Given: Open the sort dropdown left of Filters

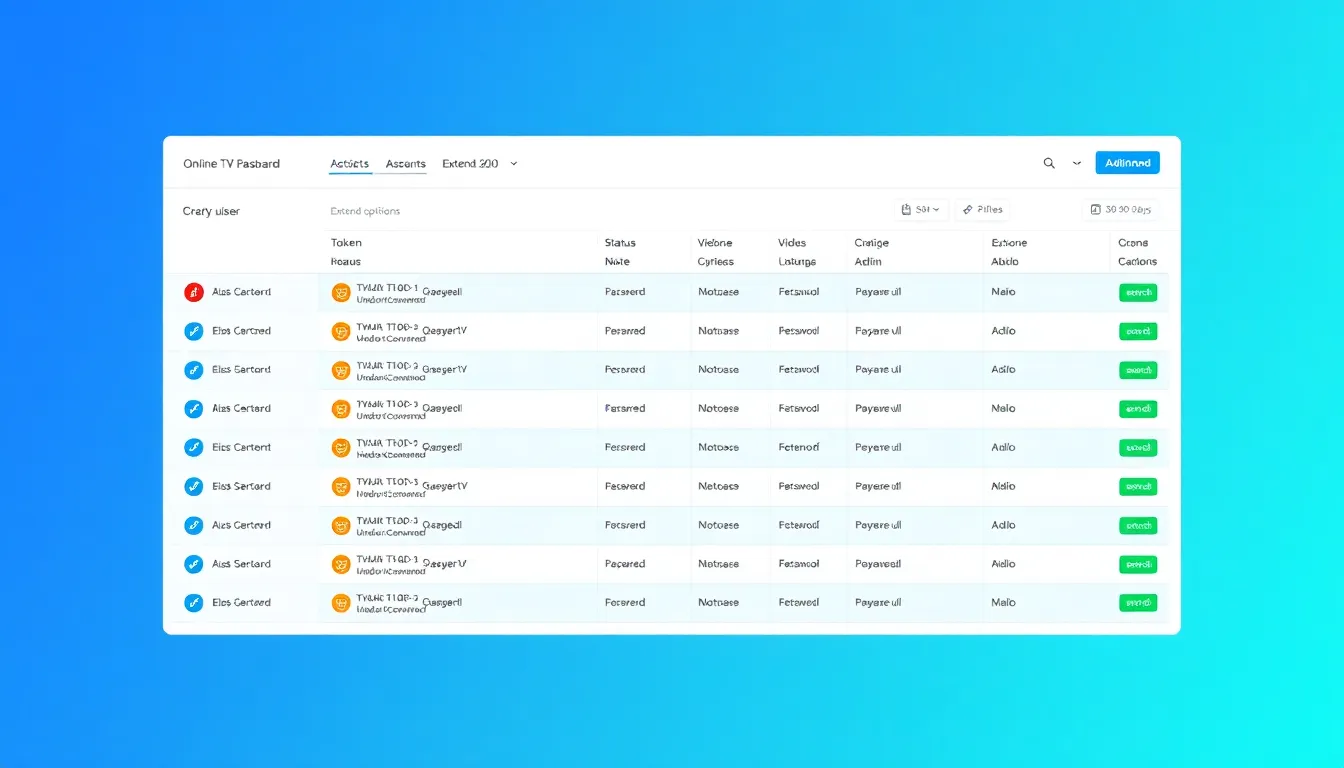Looking at the screenshot, I should pos(920,210).
